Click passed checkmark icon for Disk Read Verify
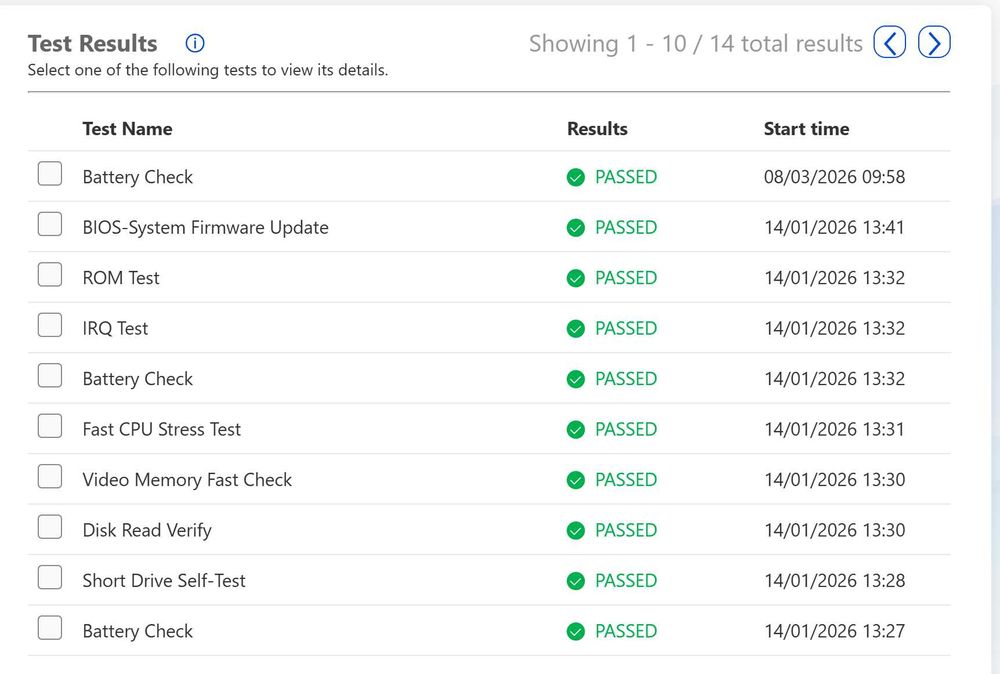 [575, 530]
